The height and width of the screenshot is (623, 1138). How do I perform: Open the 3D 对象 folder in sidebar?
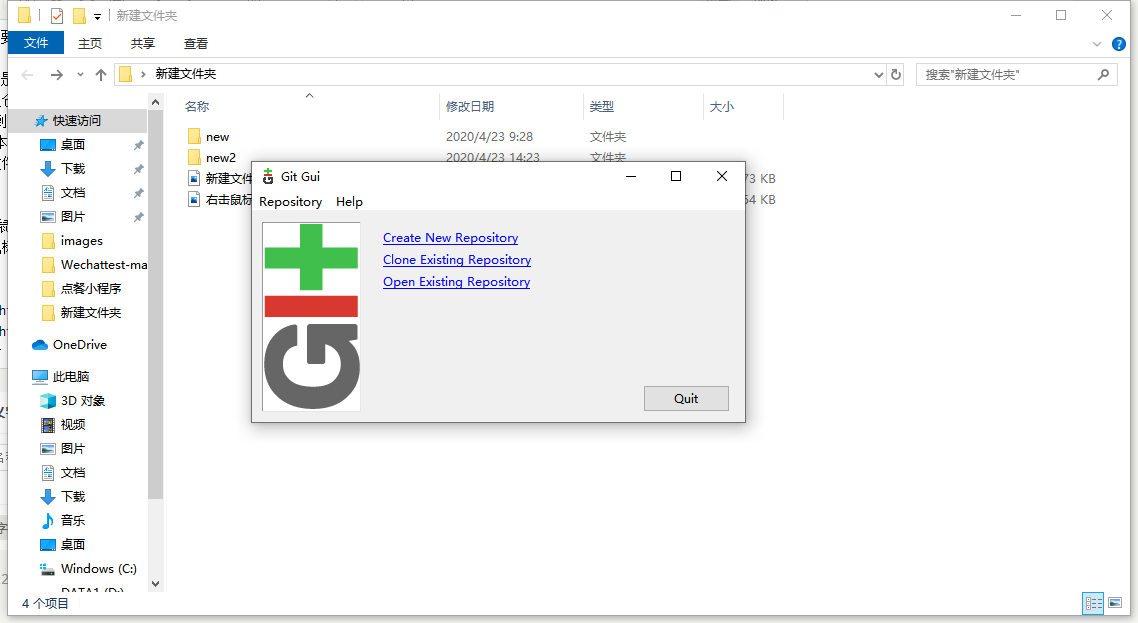(82, 401)
